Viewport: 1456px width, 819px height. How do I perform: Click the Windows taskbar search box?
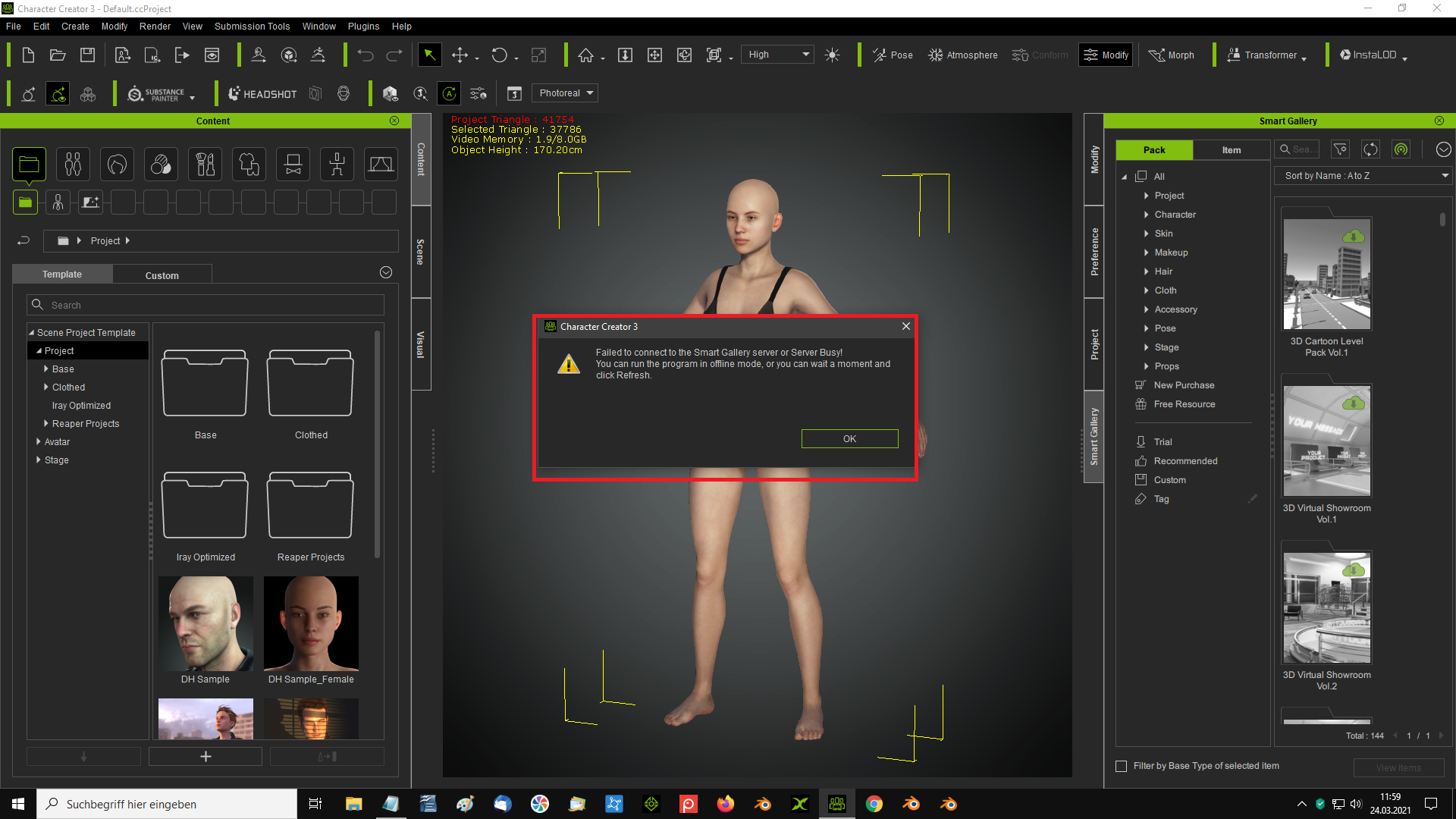click(x=167, y=804)
